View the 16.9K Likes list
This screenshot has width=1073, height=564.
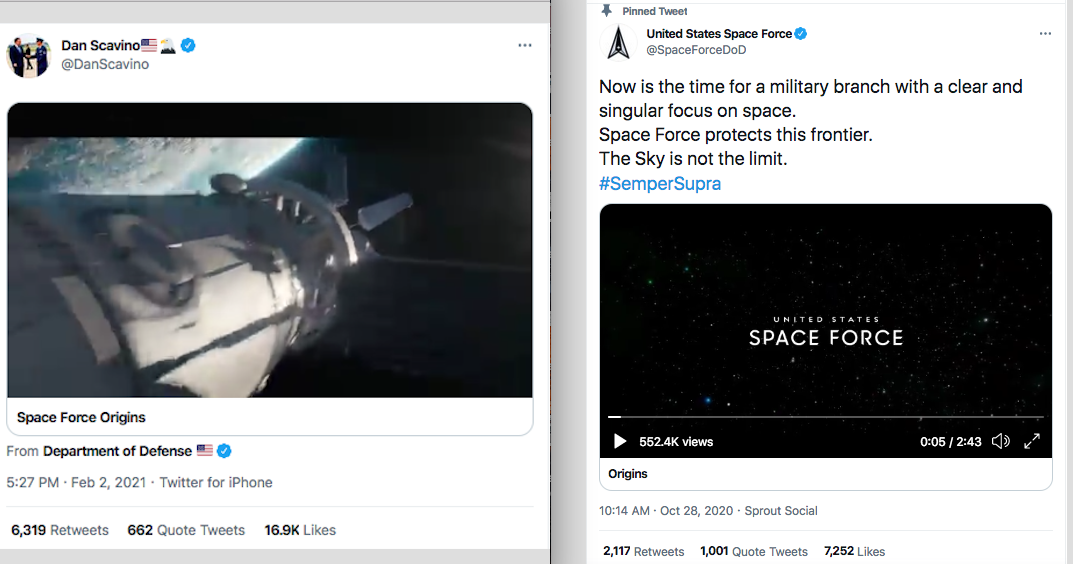tap(300, 530)
